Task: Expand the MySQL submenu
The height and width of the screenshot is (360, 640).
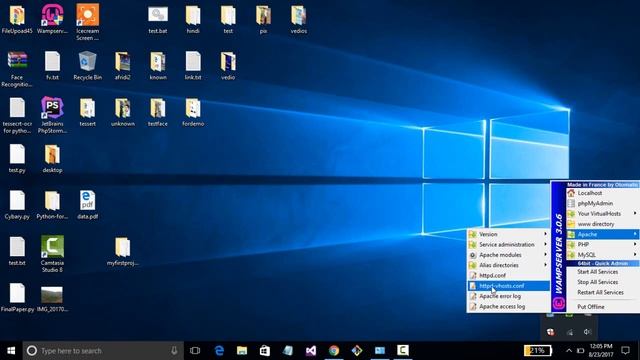Action: point(602,255)
